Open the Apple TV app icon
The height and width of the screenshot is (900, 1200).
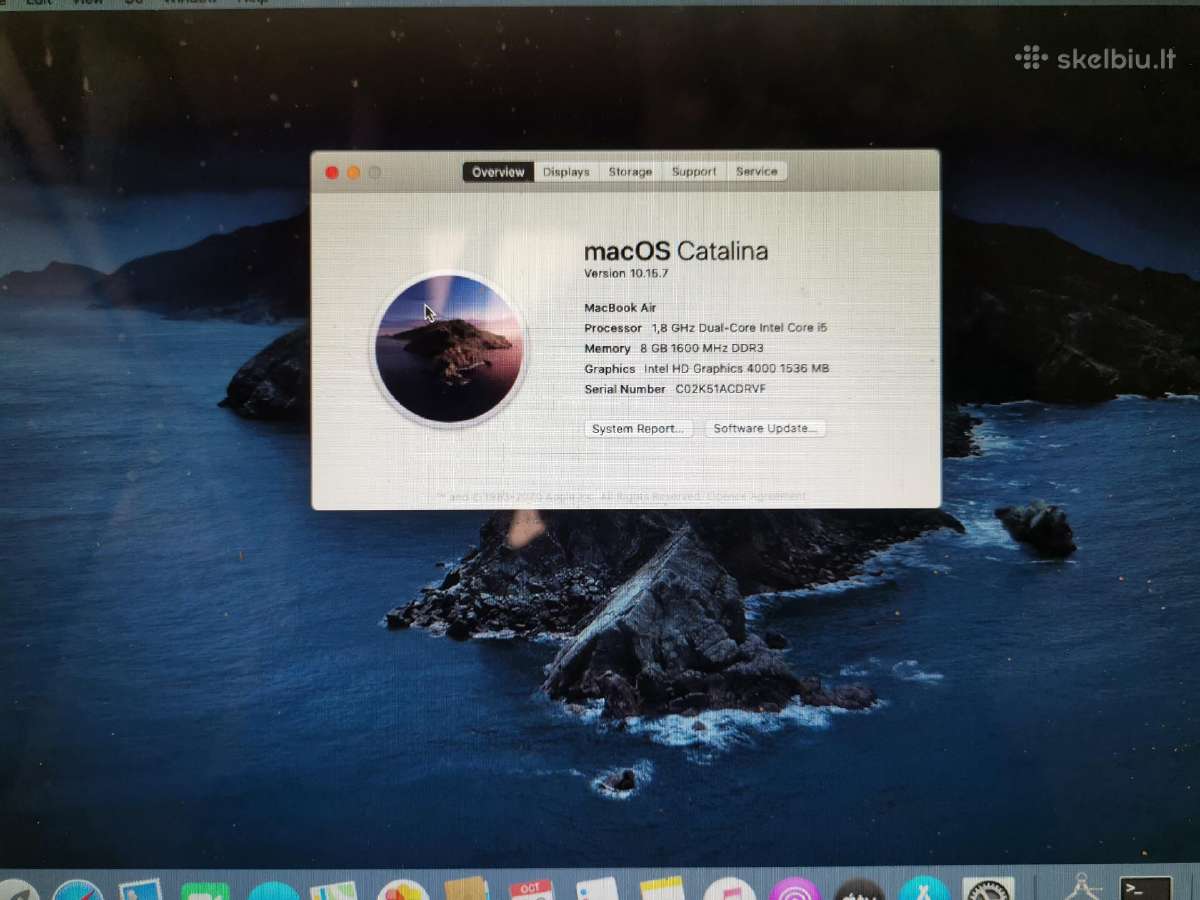pos(859,889)
